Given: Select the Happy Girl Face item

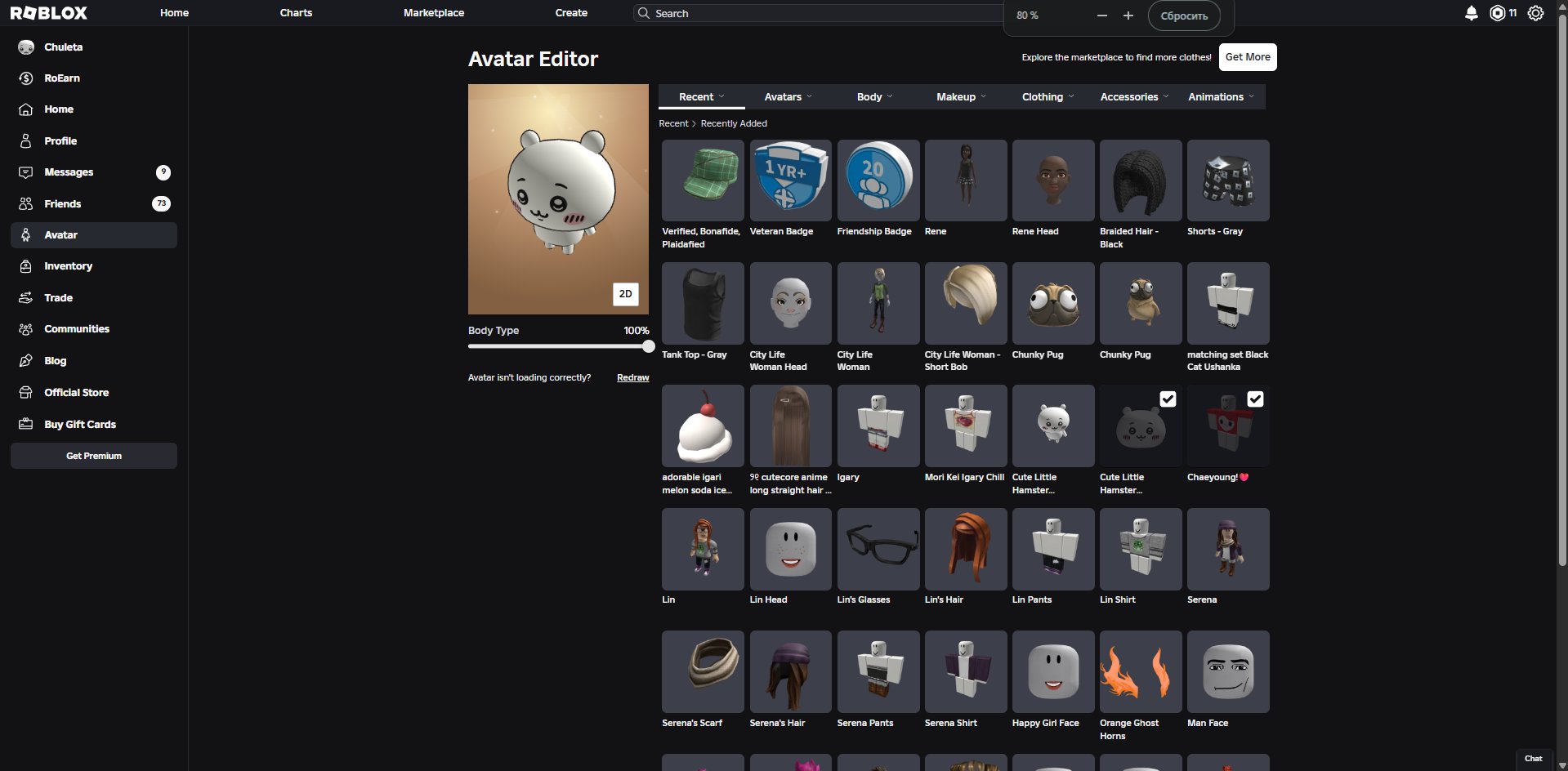Looking at the screenshot, I should [1053, 671].
